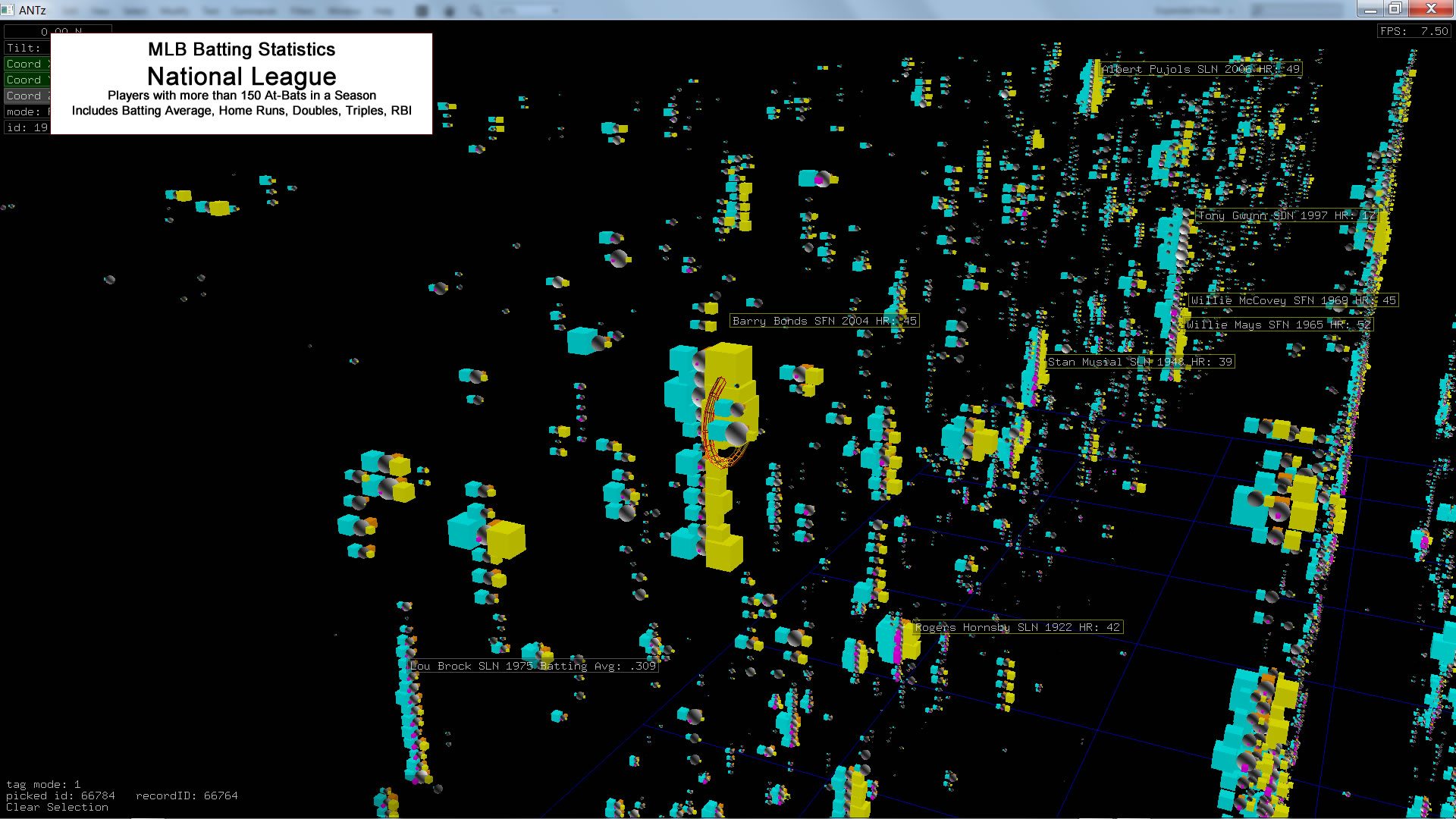Pick the Willie McCovey SFN 1969 label
Image resolution: width=1456 pixels, height=819 pixels.
pyautogui.click(x=1292, y=300)
